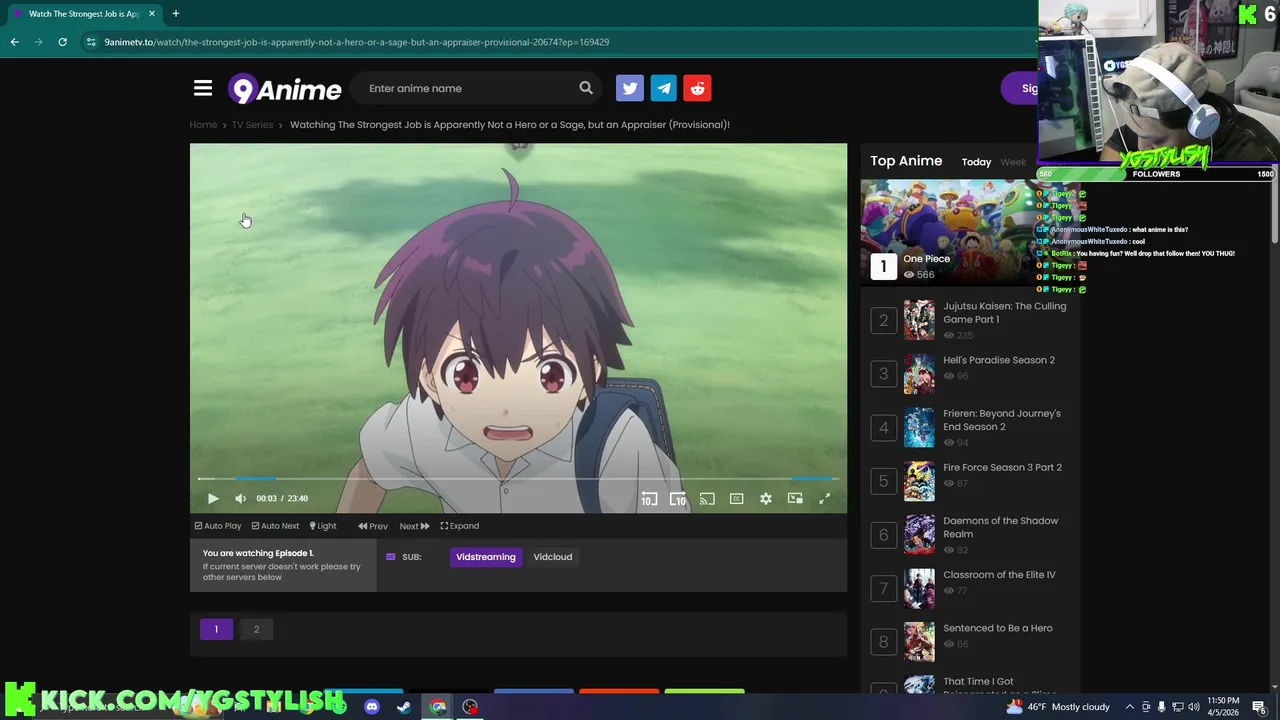Mute the video player volume

point(240,498)
